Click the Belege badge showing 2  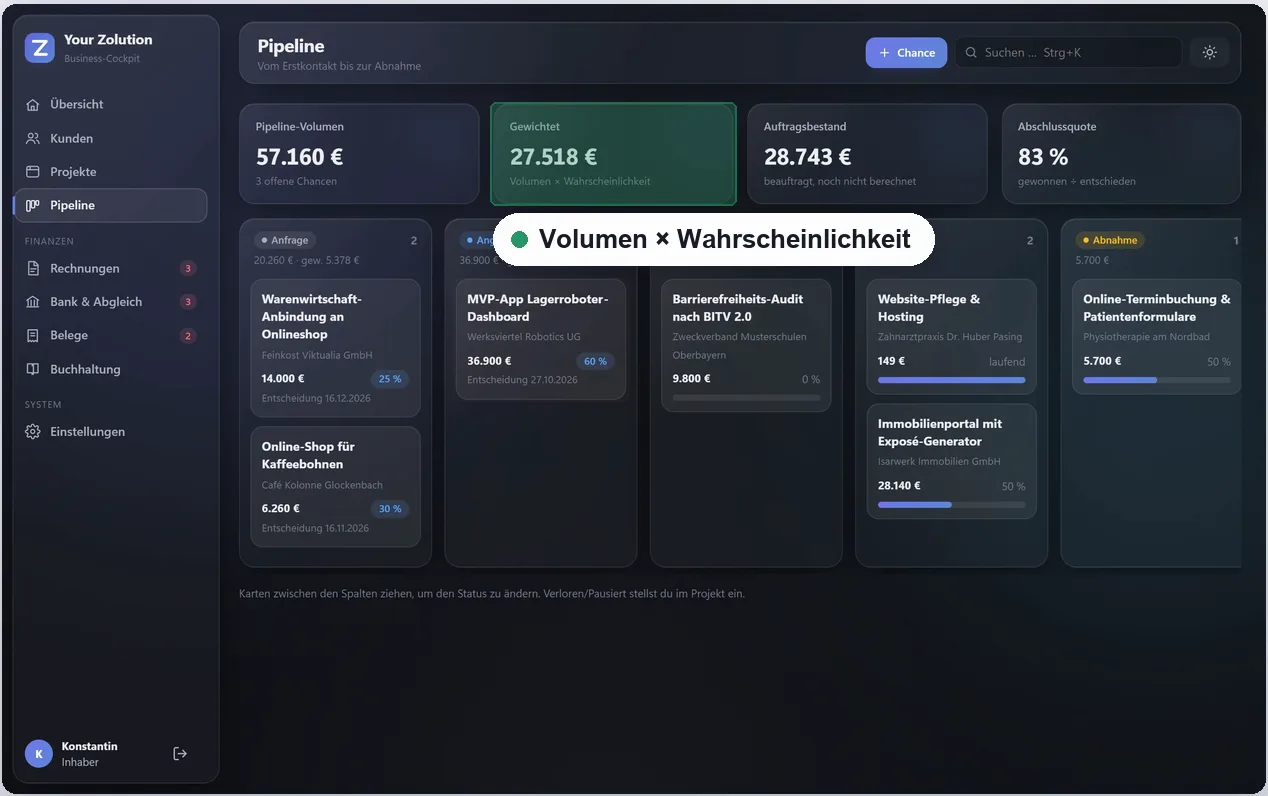[x=188, y=336]
